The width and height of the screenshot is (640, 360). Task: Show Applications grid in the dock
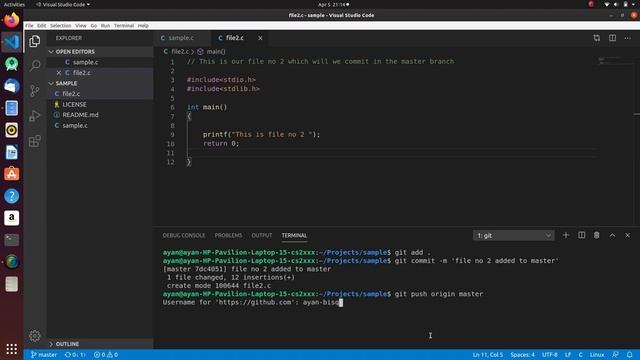(x=11, y=349)
